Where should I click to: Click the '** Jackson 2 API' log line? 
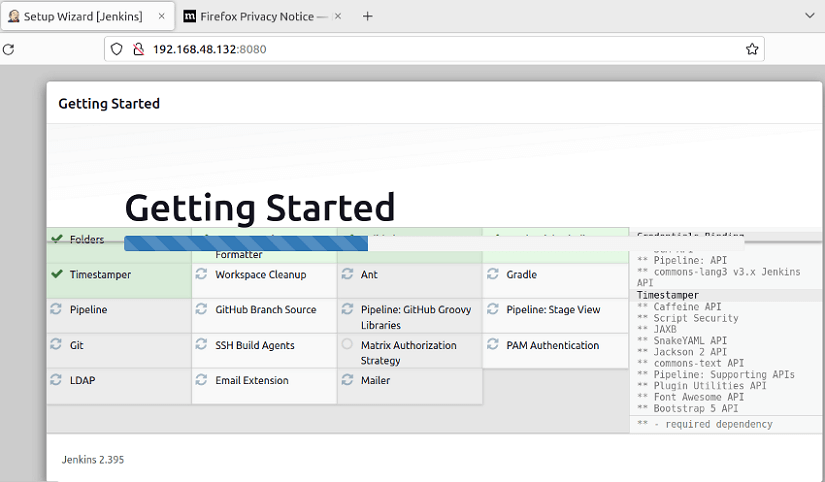(x=682, y=352)
